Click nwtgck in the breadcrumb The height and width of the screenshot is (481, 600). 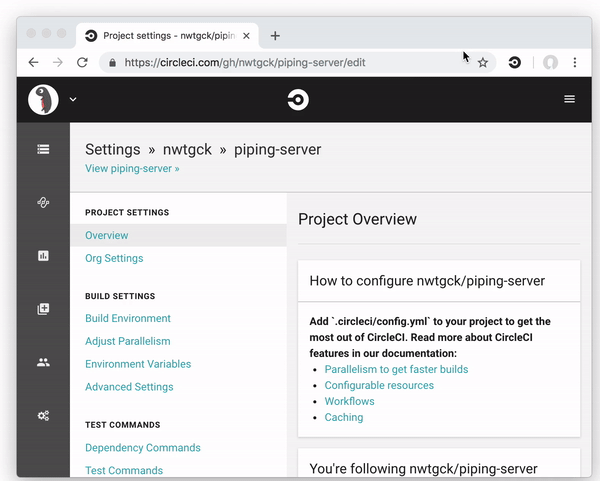187,149
